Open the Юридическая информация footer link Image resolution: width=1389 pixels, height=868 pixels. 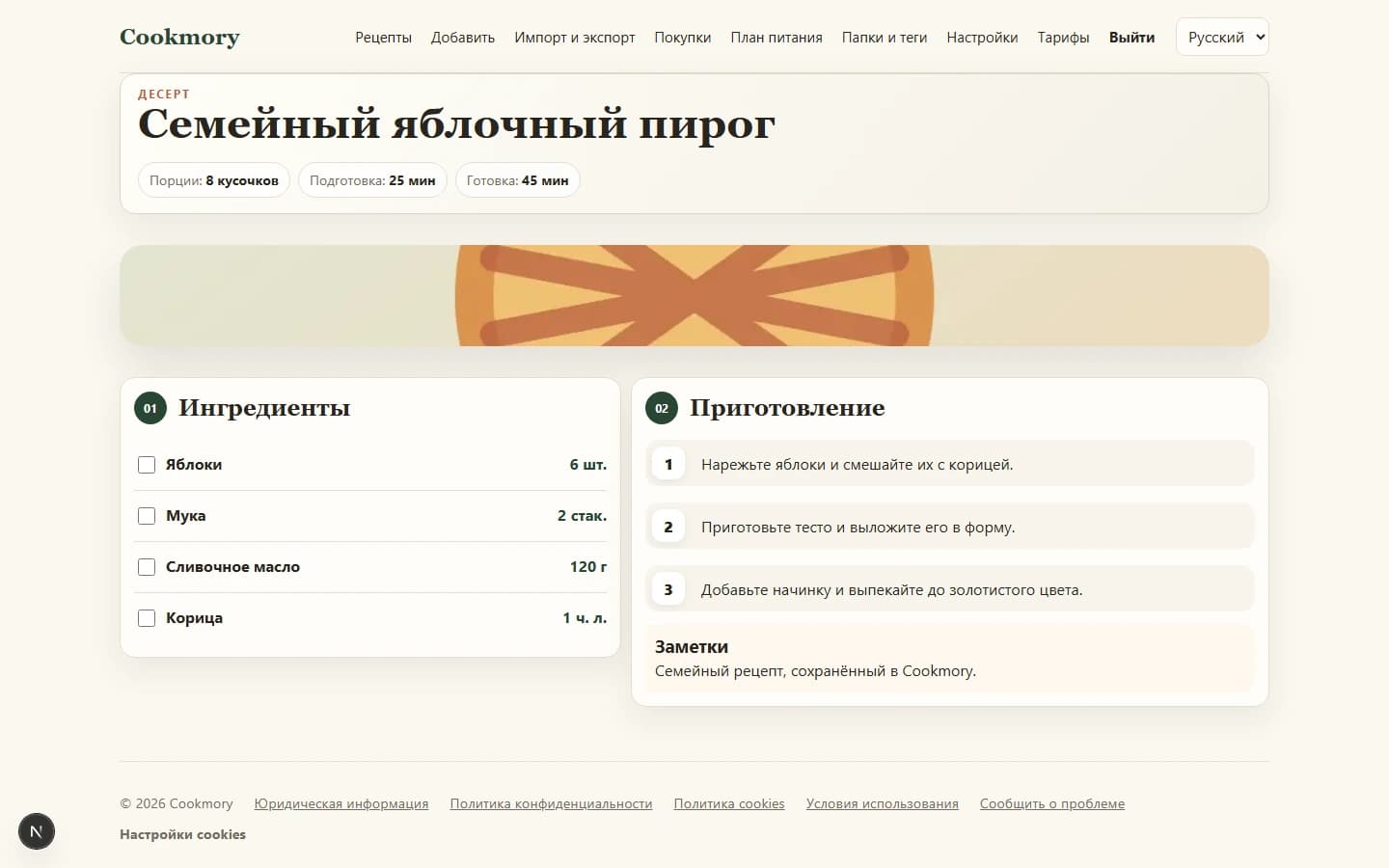[341, 804]
